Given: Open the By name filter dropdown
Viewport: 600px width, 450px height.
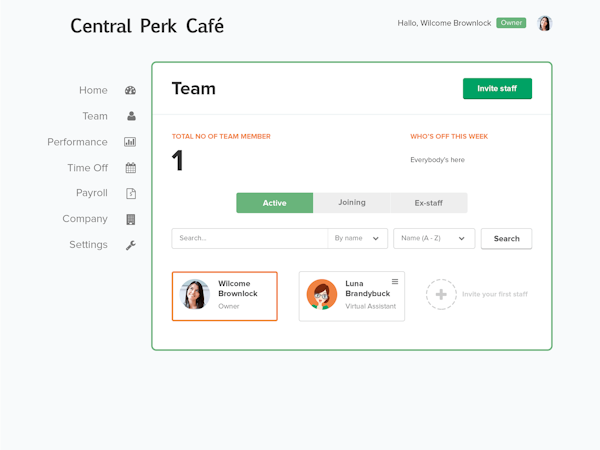Looking at the screenshot, I should click(357, 238).
